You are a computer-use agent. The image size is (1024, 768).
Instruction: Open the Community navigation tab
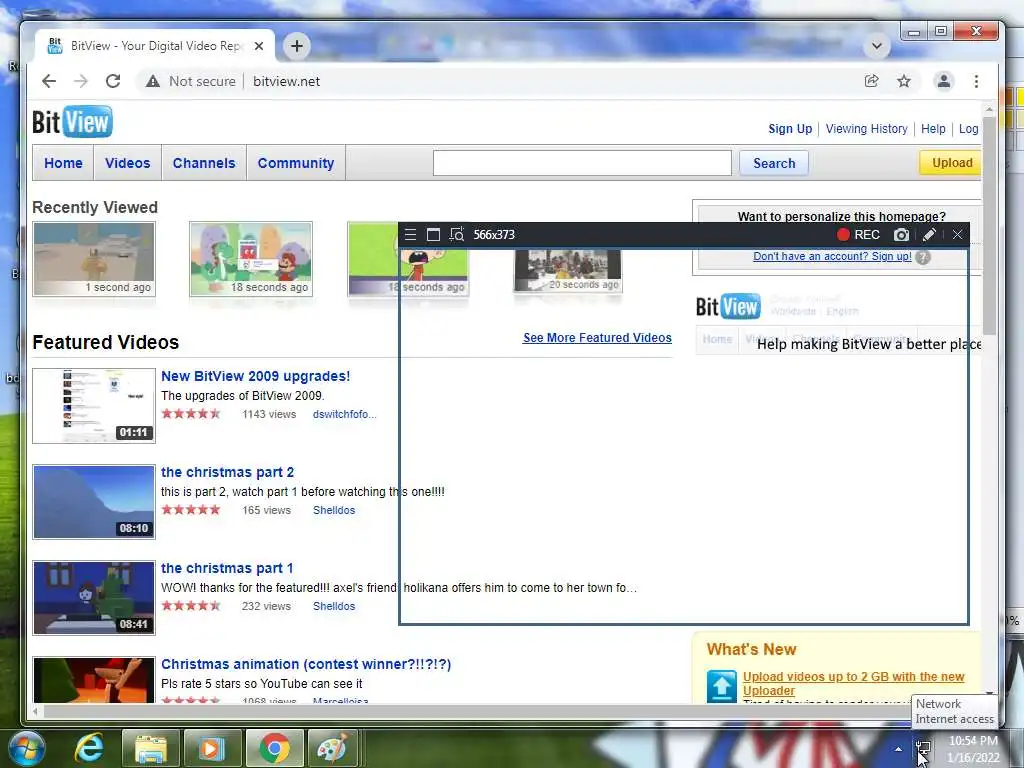click(x=296, y=163)
